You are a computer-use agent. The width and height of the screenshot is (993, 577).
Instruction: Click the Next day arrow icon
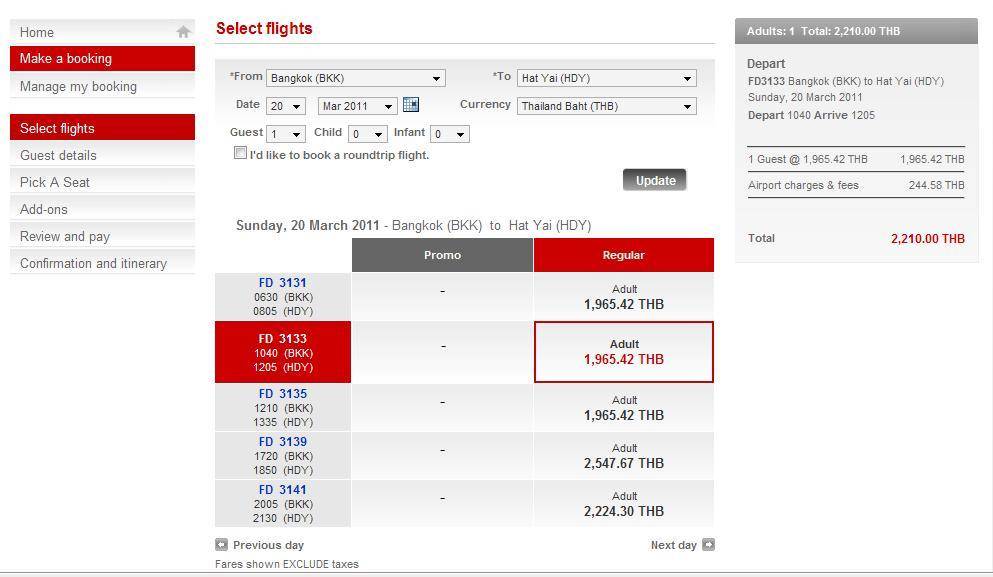tap(708, 545)
